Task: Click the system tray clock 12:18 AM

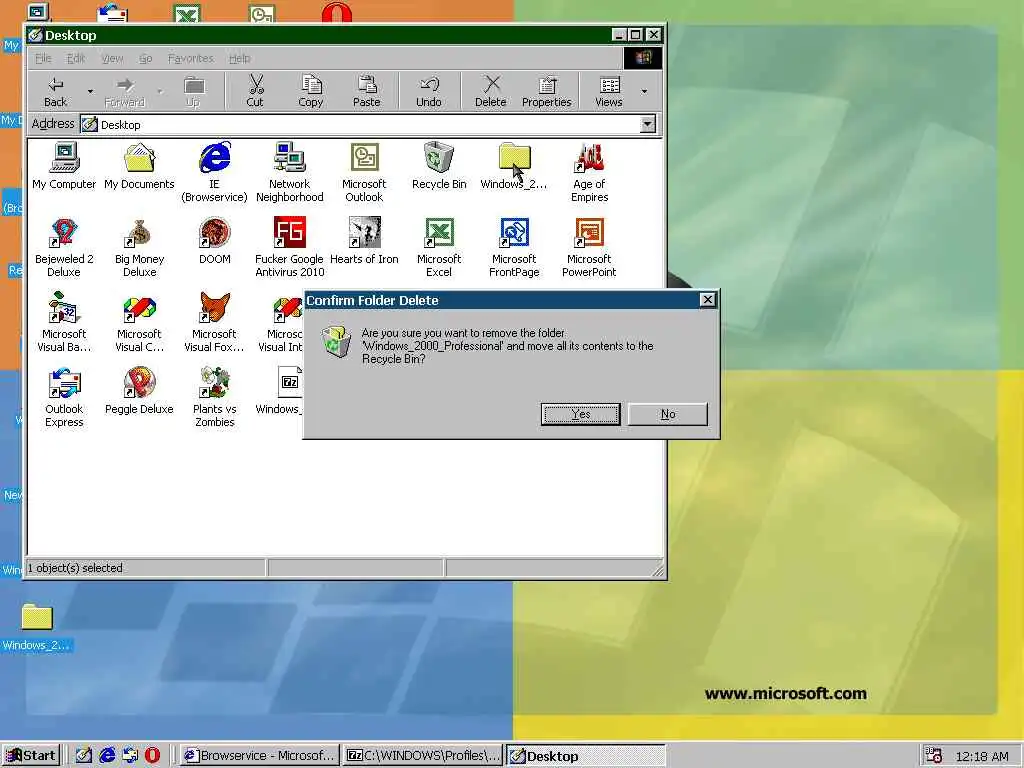Action: click(982, 756)
